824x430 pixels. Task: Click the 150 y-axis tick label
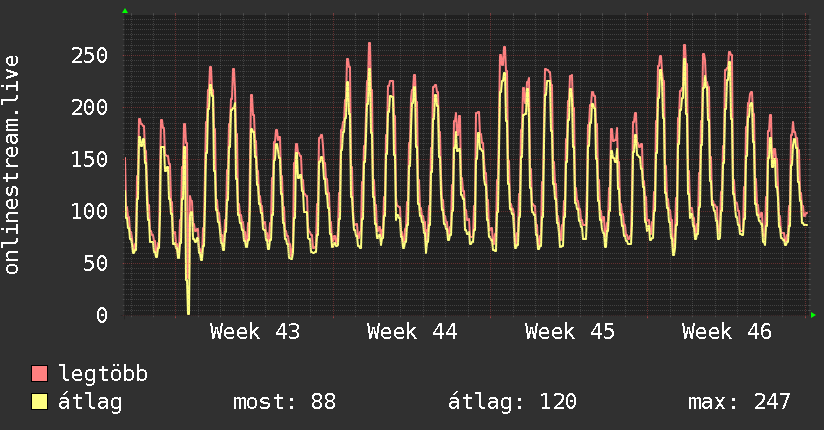pyautogui.click(x=89, y=159)
